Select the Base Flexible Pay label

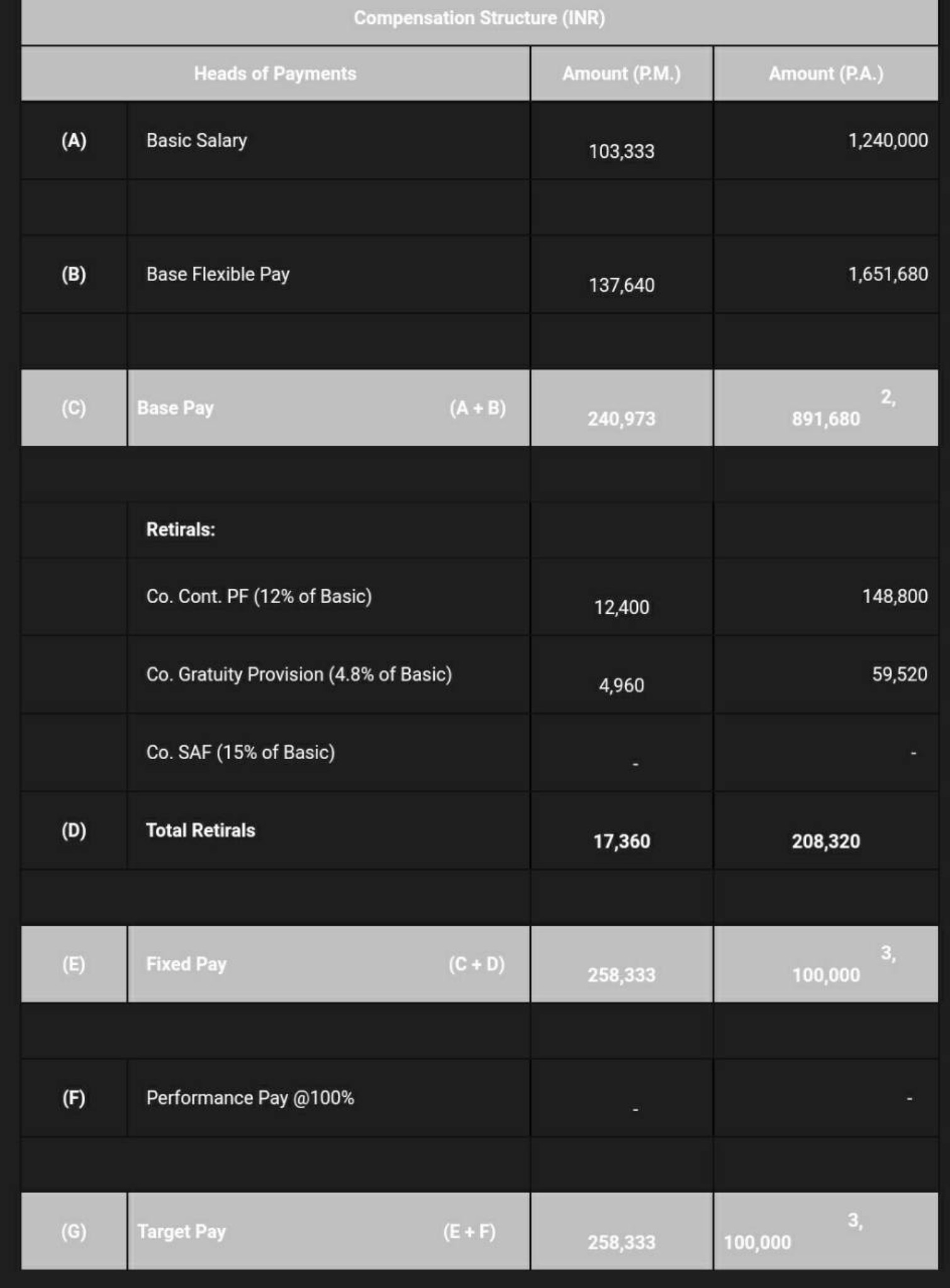click(218, 274)
